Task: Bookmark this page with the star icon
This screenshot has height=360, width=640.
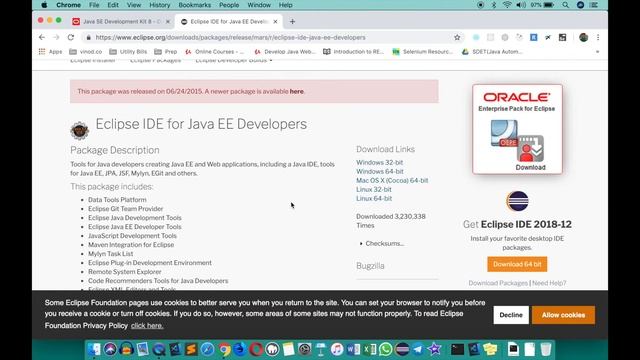Action: 457,38
